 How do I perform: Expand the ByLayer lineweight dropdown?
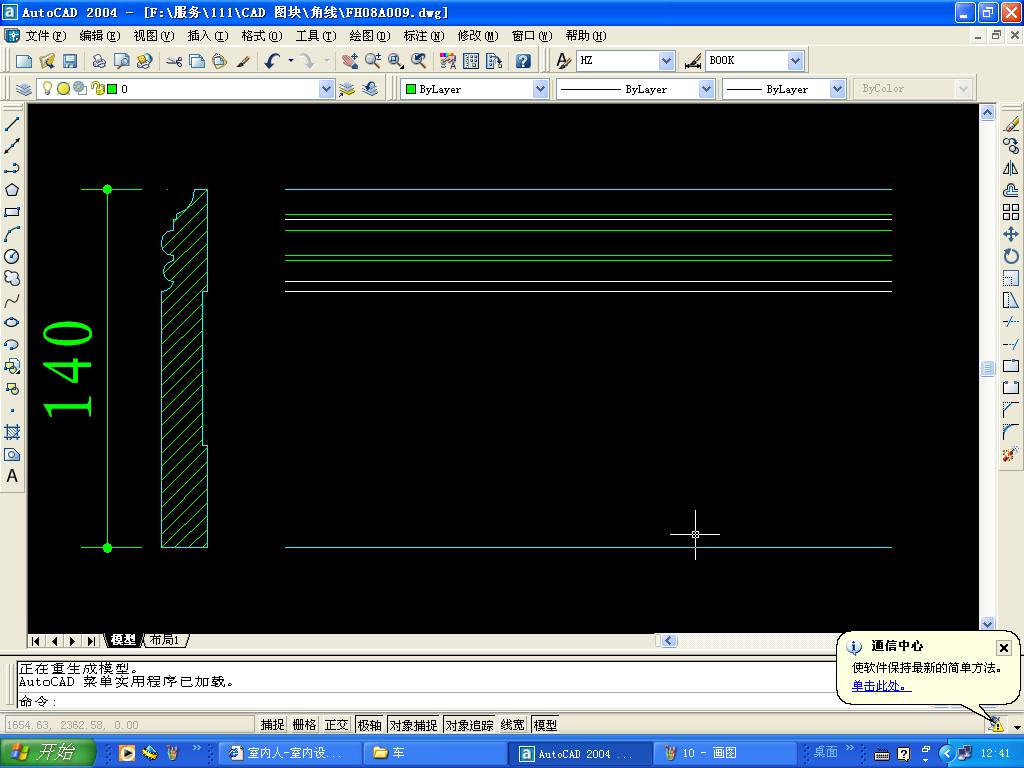click(x=837, y=89)
